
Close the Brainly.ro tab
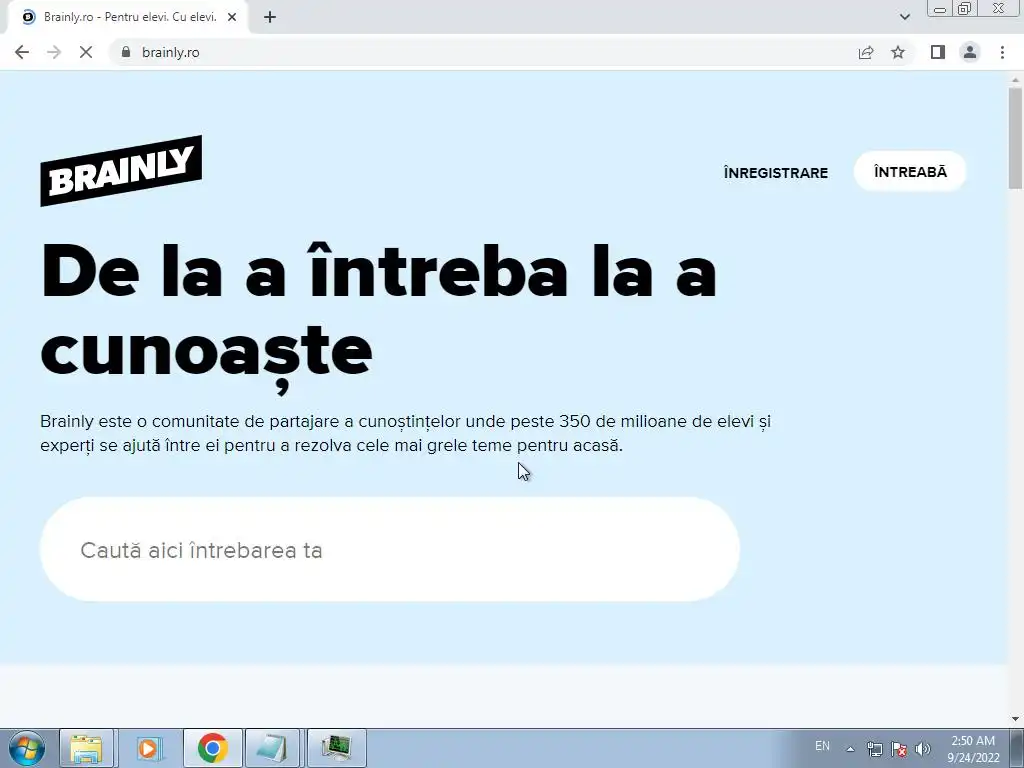click(232, 17)
